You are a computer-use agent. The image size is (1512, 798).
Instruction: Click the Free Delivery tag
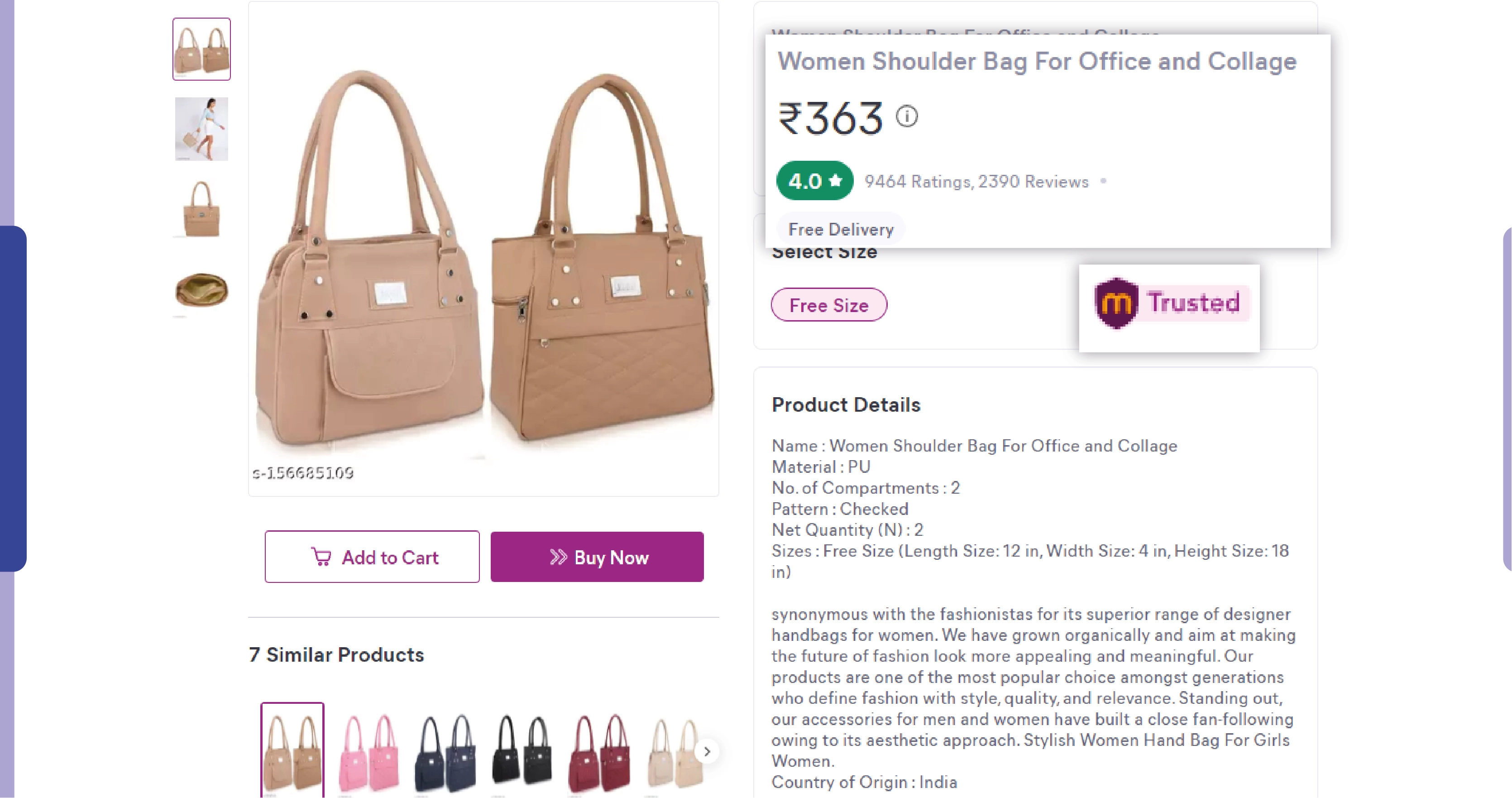pyautogui.click(x=841, y=229)
